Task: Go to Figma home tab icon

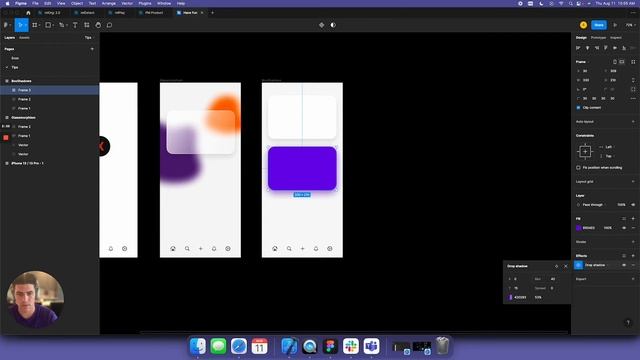Action: (28, 13)
